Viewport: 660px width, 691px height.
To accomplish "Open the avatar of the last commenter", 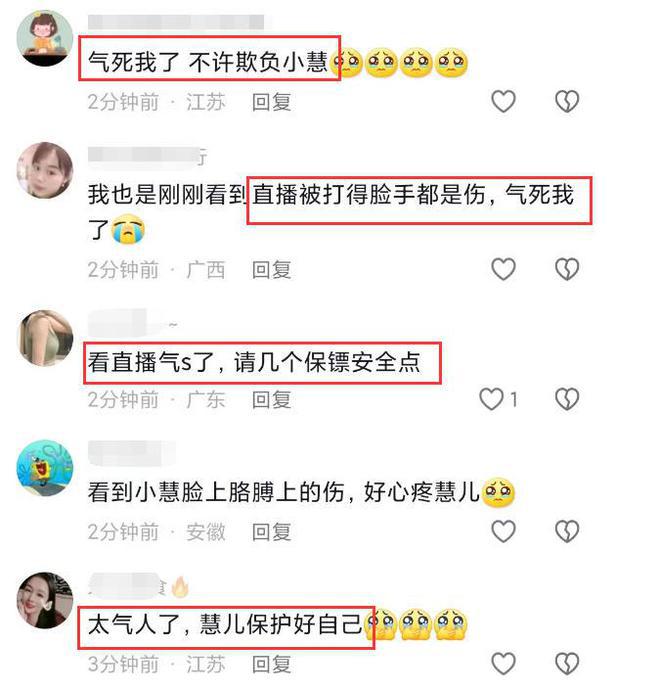I will point(44,600).
